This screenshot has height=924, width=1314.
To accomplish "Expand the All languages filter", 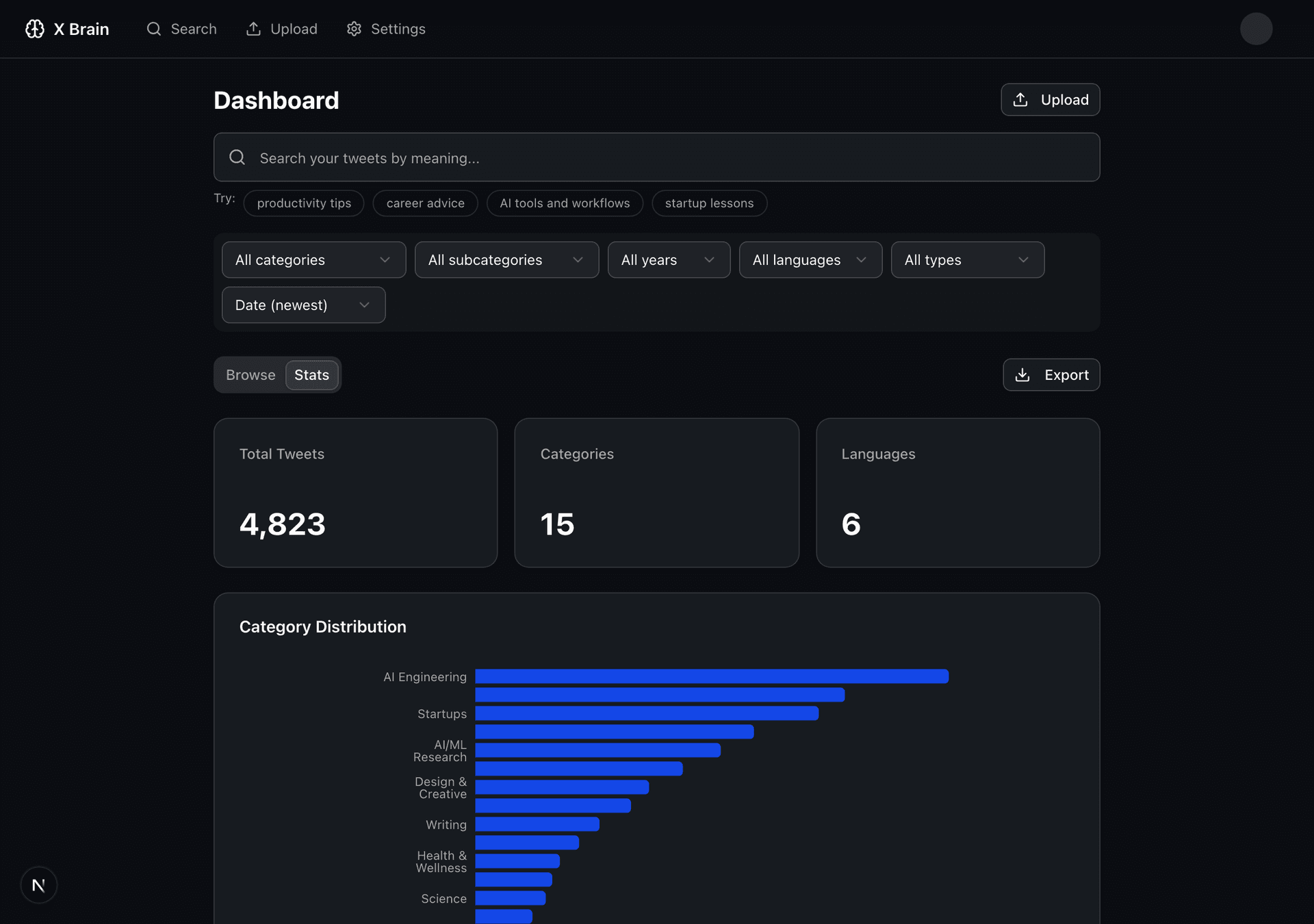I will tap(810, 259).
